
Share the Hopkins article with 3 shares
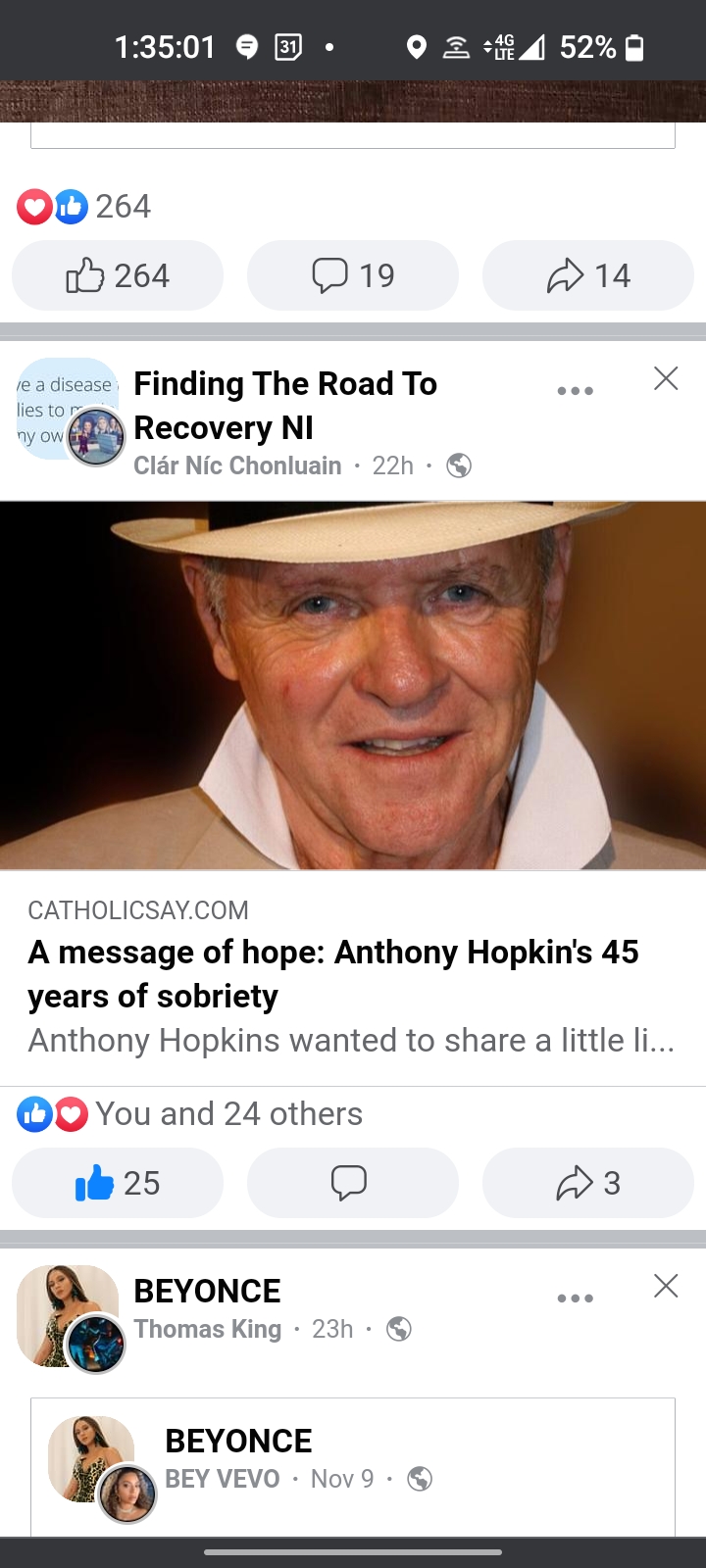(x=588, y=1183)
